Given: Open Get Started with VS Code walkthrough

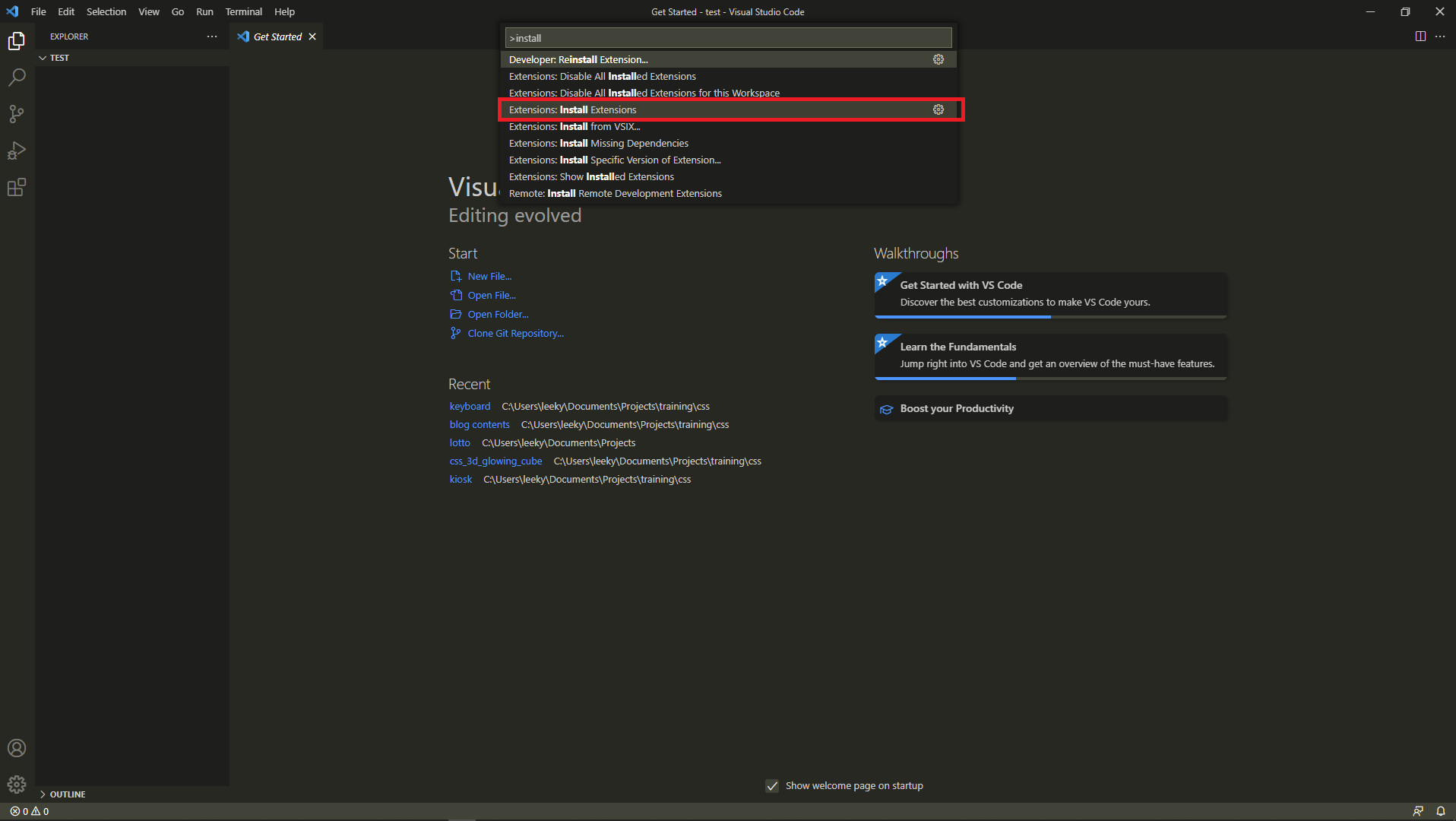Looking at the screenshot, I should pyautogui.click(x=1051, y=295).
